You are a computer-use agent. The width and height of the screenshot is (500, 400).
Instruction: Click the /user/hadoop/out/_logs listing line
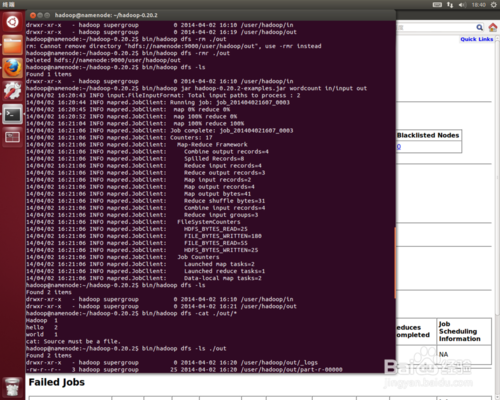(x=172, y=362)
